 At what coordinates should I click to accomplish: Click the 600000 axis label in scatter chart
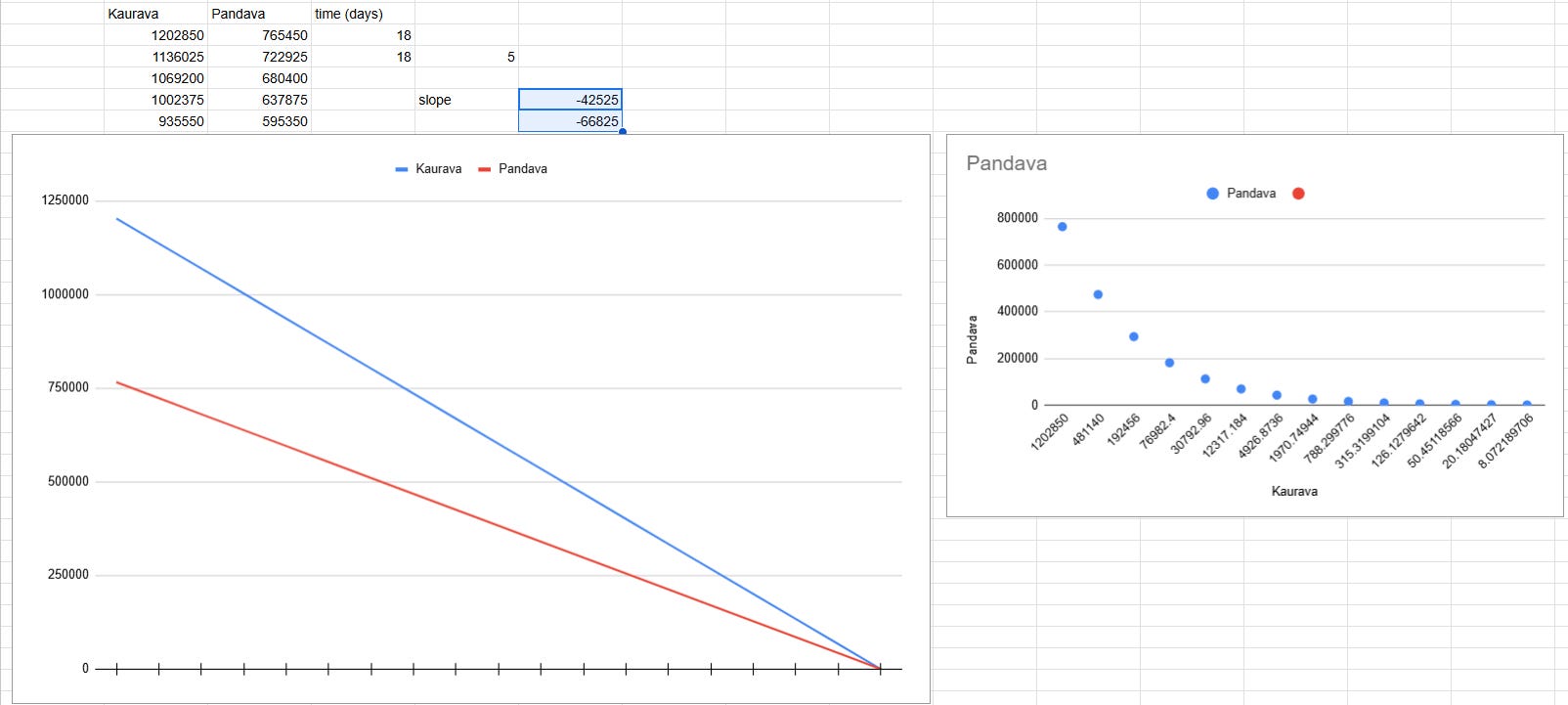point(1018,265)
